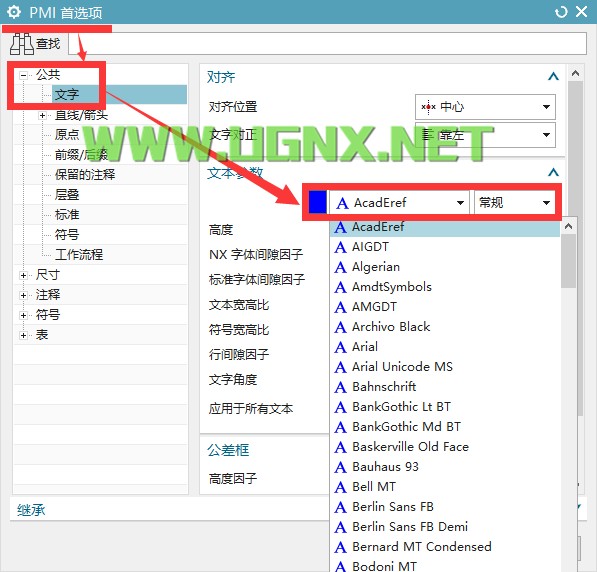Viewport: 597px width, 572px height.
Task: Expand the 直线/箭头 tree node
Action: (42, 115)
